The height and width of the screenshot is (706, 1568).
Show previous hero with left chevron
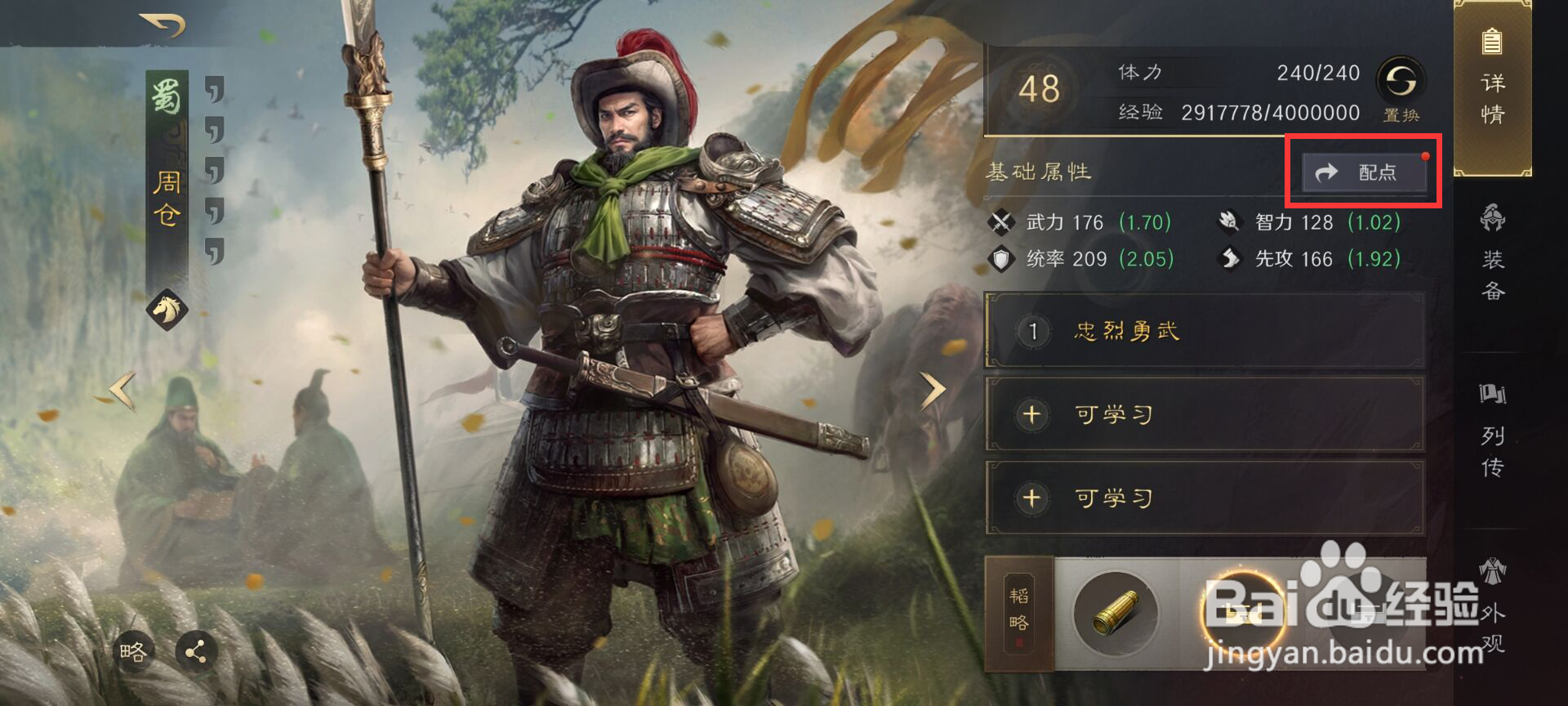click(122, 391)
